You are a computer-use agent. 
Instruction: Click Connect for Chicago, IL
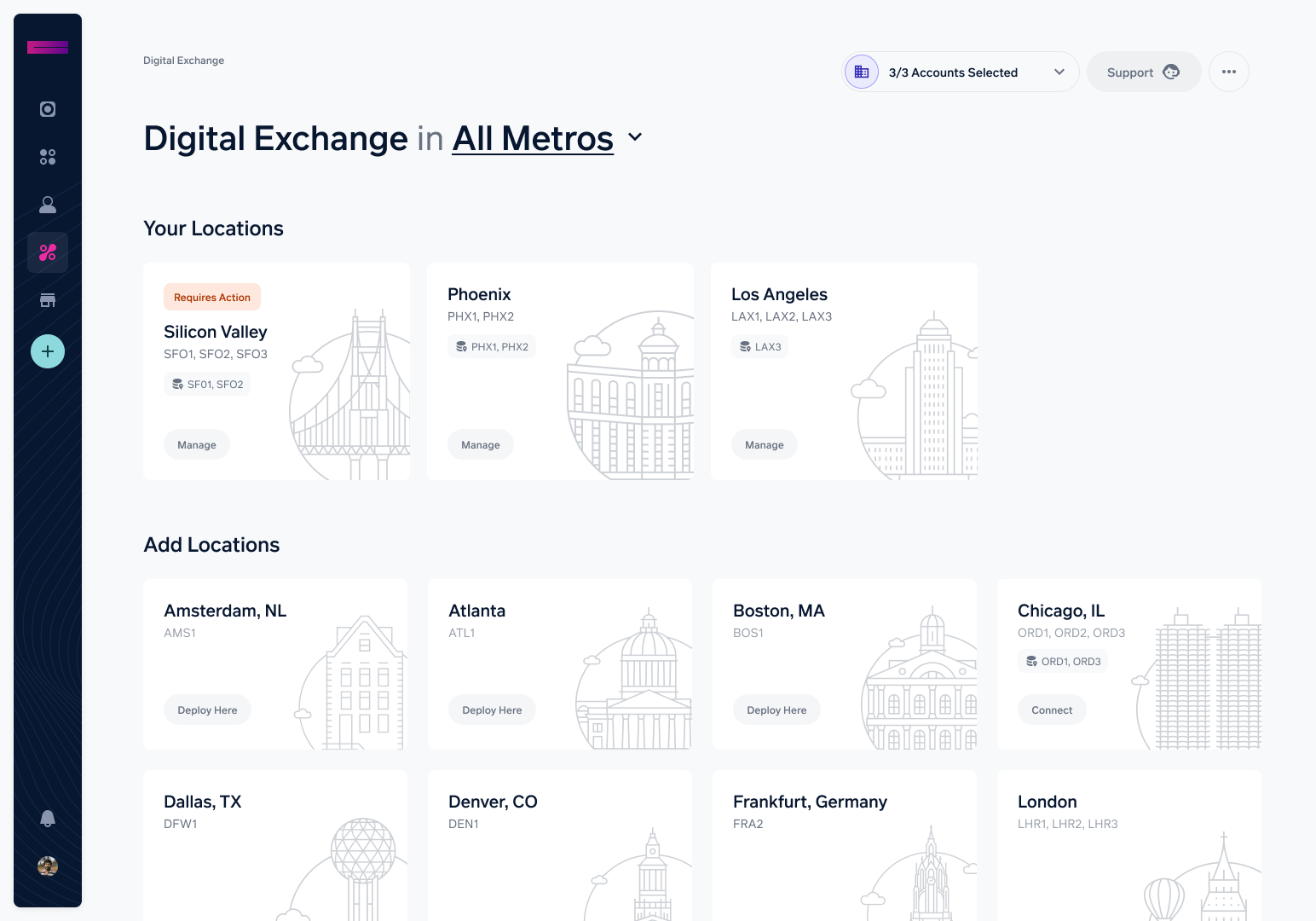(1052, 710)
